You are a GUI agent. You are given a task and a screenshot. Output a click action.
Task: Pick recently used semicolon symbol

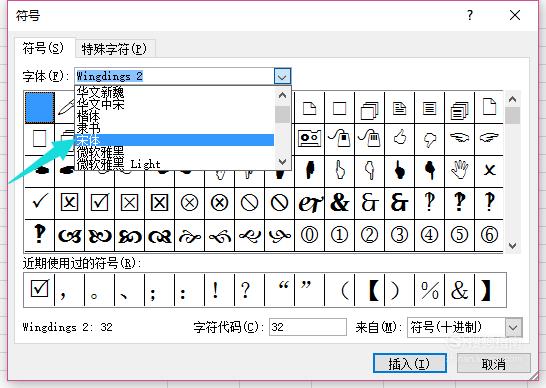[x=159, y=290]
